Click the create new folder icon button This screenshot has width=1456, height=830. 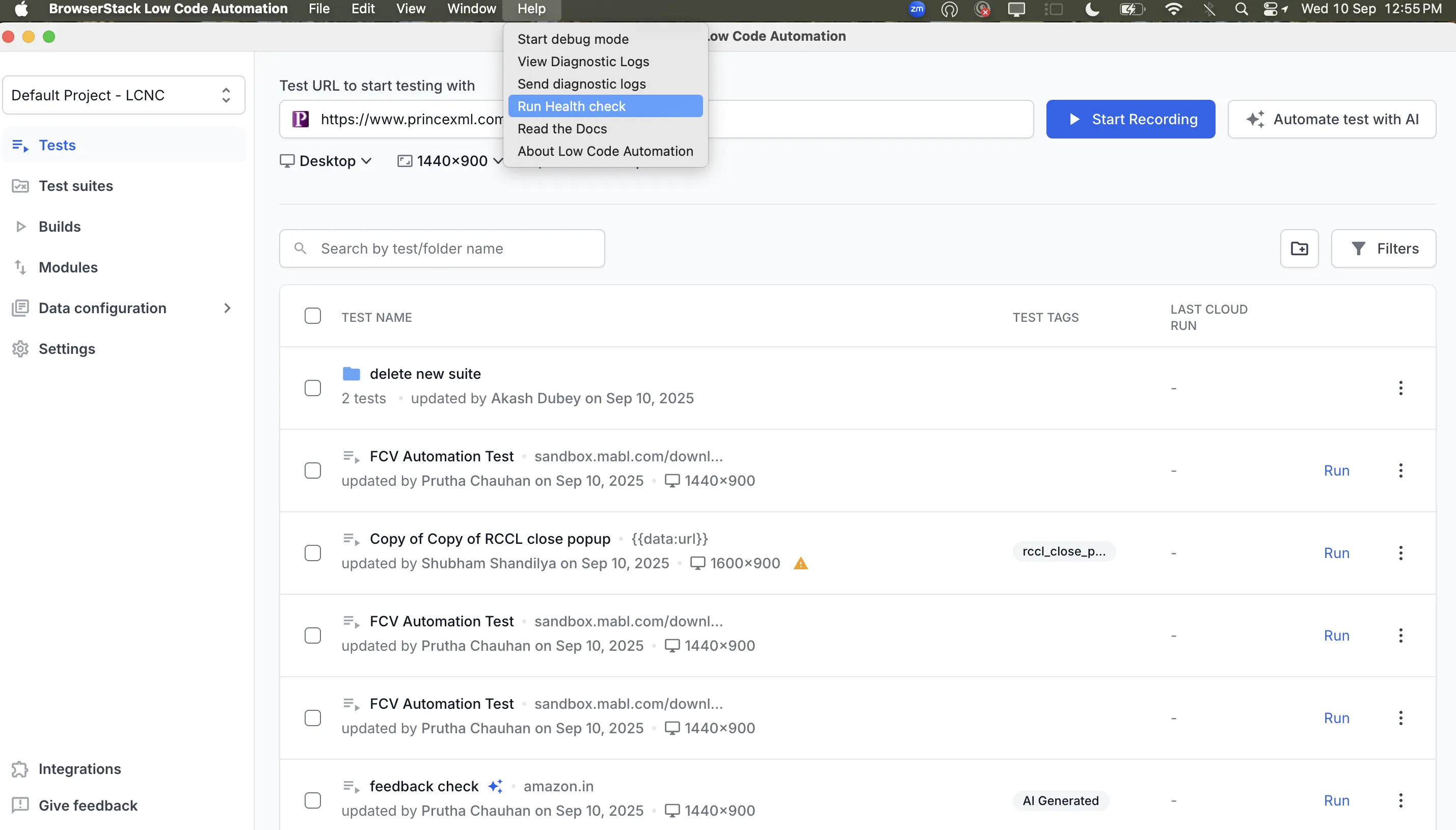[1299, 248]
